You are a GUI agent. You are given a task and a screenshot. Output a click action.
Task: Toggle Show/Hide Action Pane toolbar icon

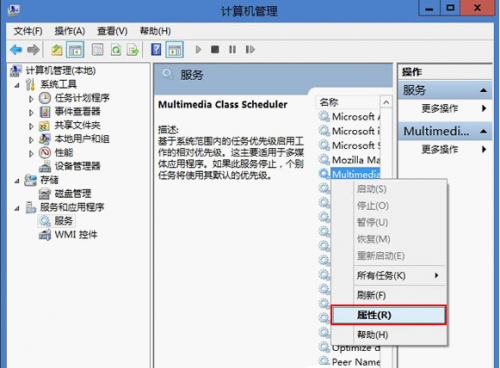(x=175, y=50)
